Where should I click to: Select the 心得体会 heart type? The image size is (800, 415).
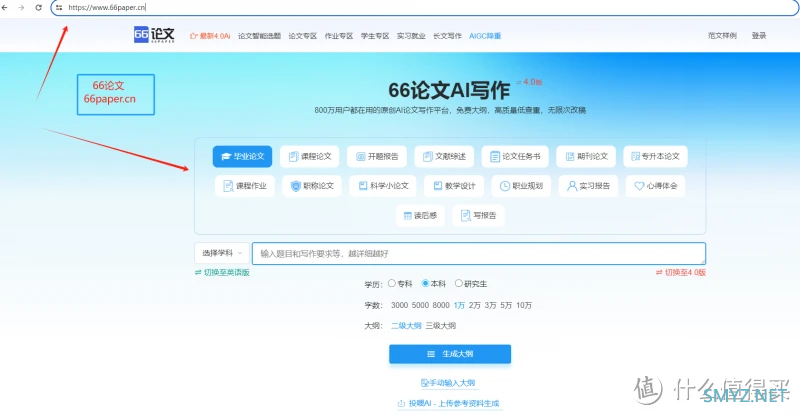point(656,186)
